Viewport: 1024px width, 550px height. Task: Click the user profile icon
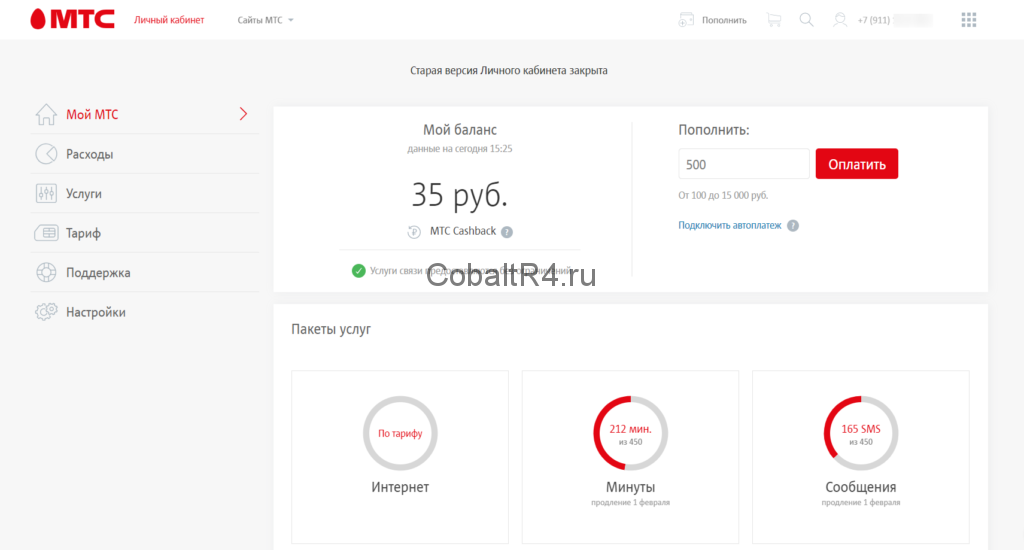(840, 20)
